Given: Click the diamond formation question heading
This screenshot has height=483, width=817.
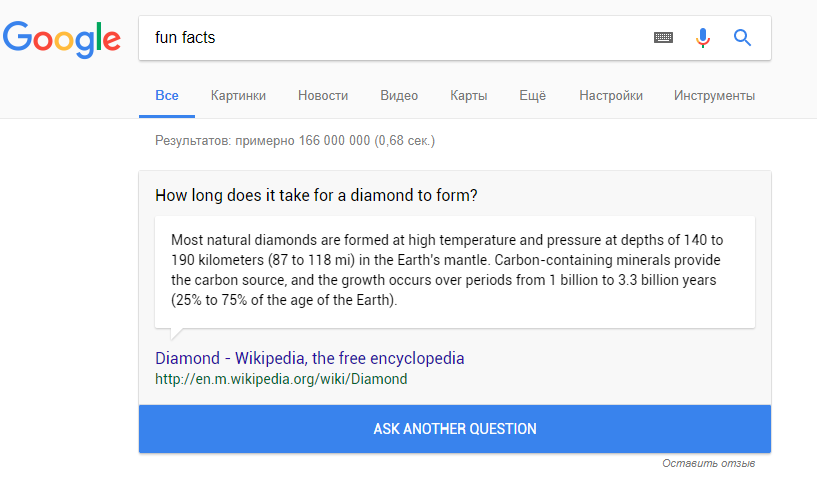Looking at the screenshot, I should (x=316, y=195).
